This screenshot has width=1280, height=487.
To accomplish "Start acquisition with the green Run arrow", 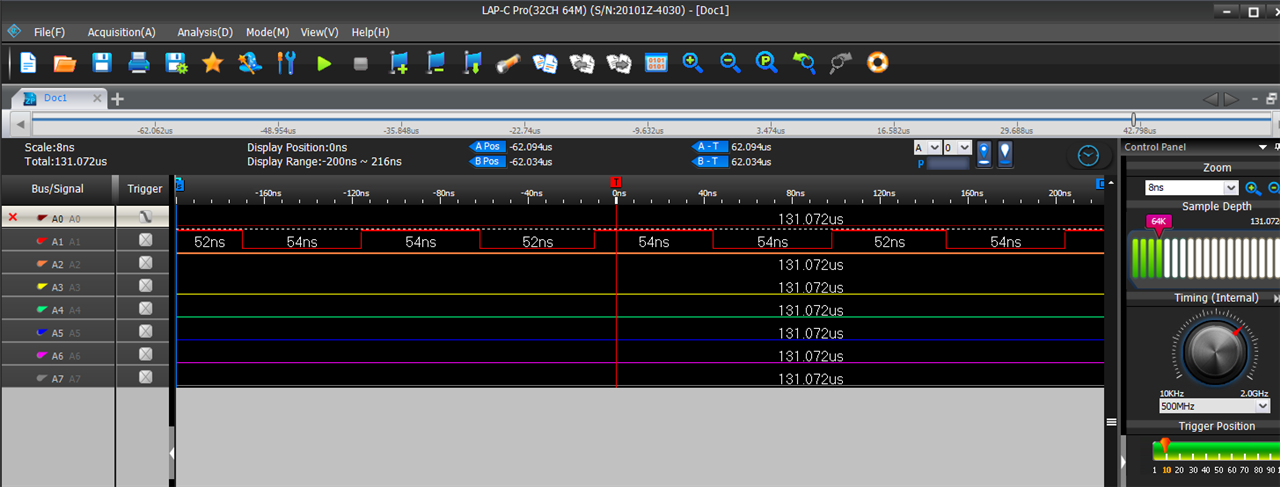I will (324, 63).
